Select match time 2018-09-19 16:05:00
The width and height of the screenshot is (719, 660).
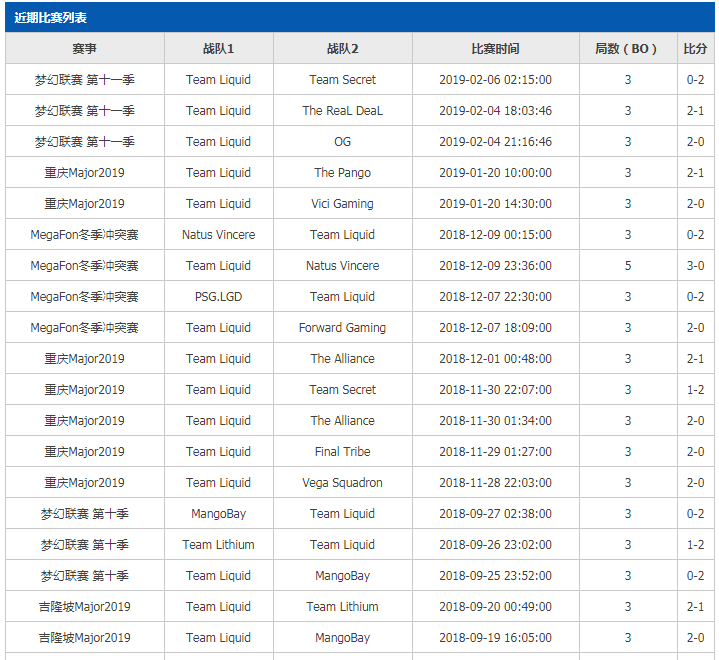495,638
